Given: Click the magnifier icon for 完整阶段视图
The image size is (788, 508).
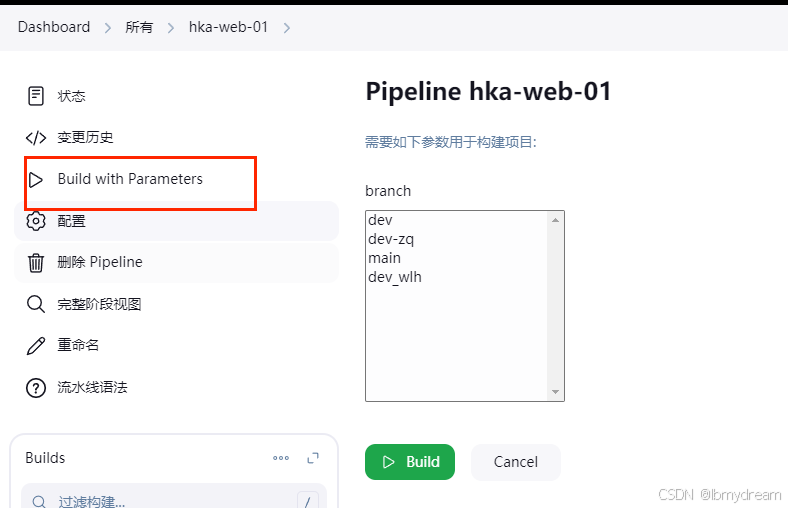Looking at the screenshot, I should tap(36, 304).
